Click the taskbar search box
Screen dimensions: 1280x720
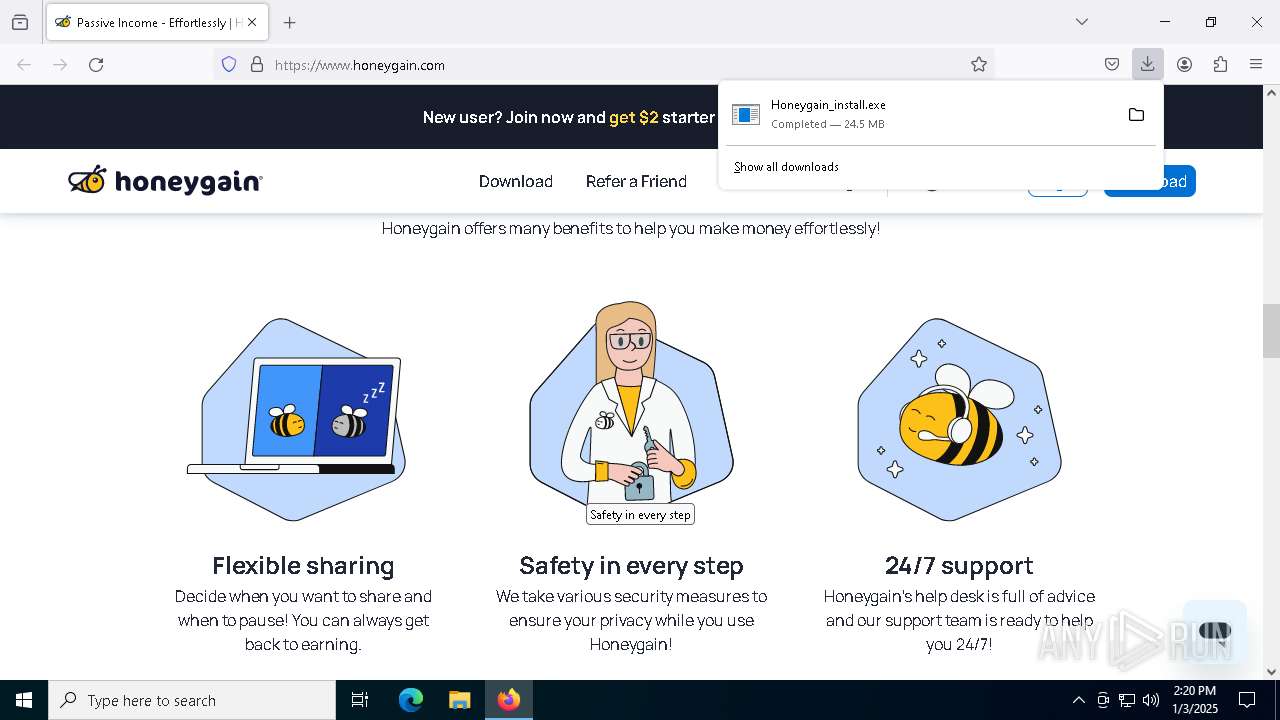192,700
